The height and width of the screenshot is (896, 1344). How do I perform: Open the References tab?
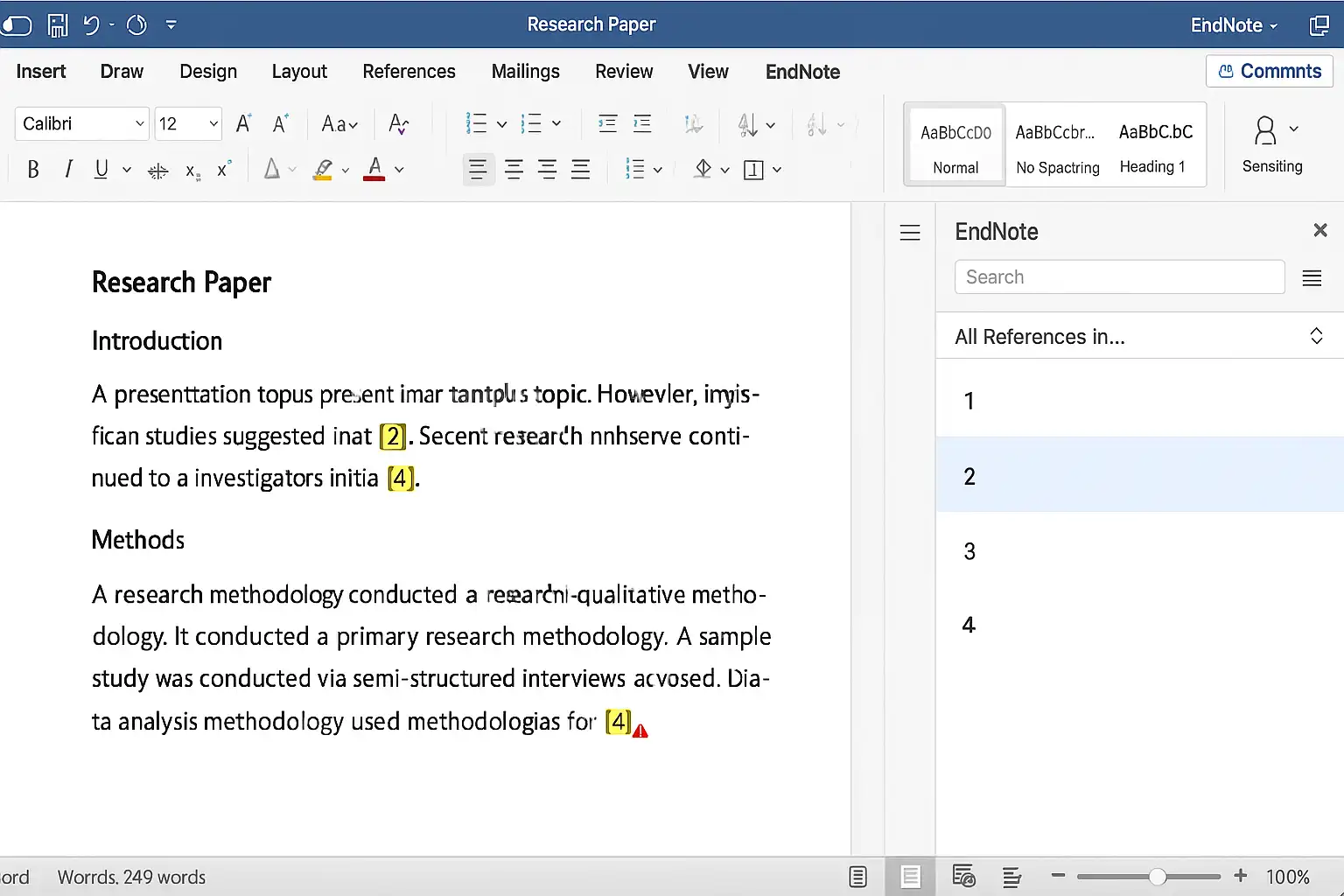(x=409, y=72)
